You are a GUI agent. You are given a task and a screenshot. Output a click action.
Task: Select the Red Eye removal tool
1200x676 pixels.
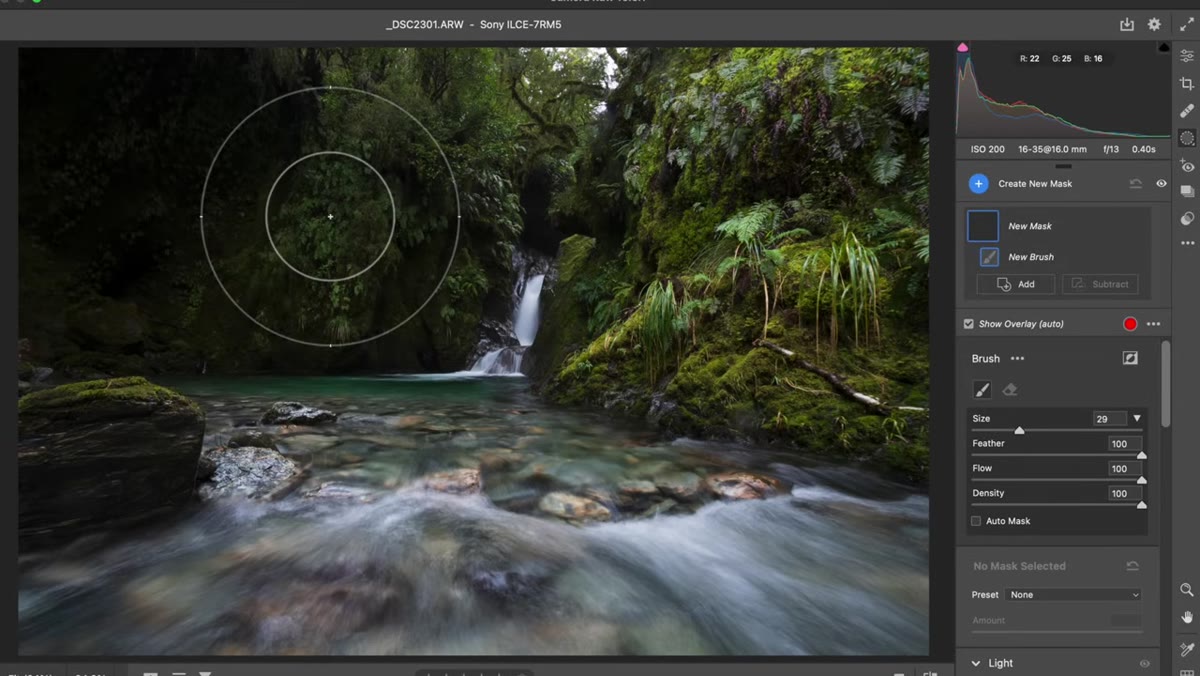pos(1187,165)
